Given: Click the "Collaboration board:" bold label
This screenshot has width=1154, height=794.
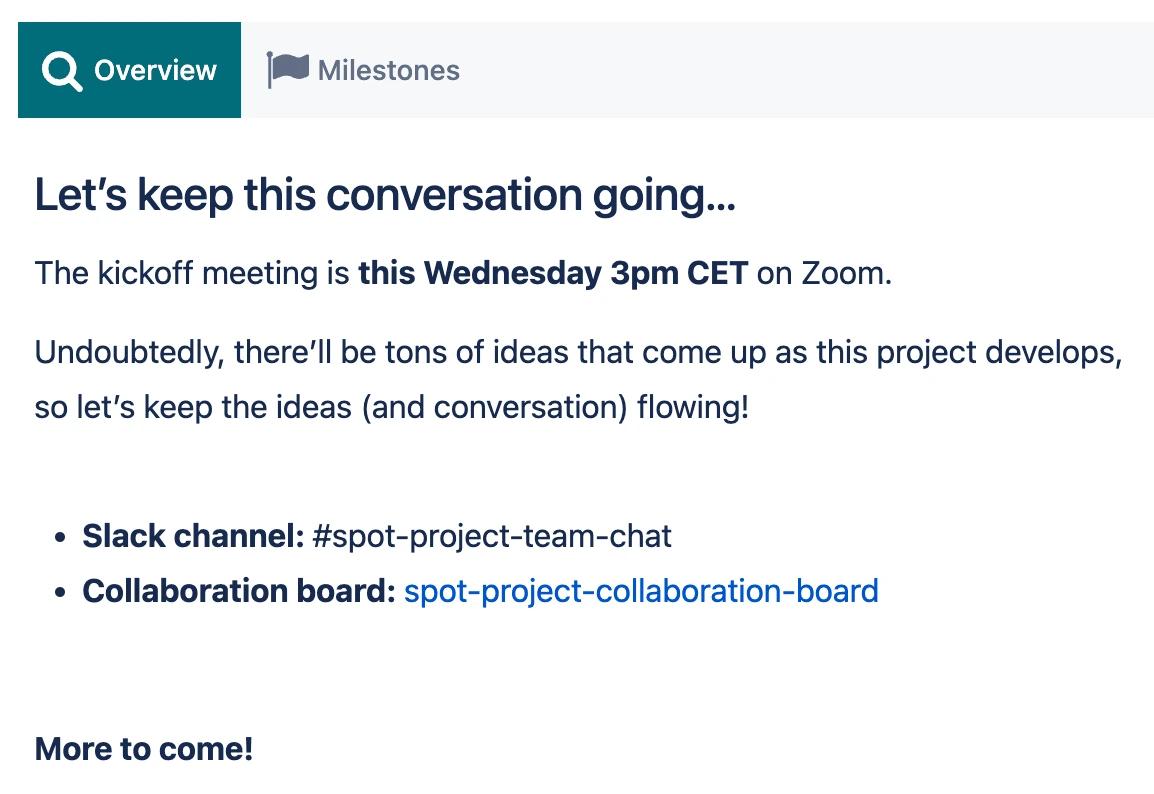Looking at the screenshot, I should (x=239, y=591).
